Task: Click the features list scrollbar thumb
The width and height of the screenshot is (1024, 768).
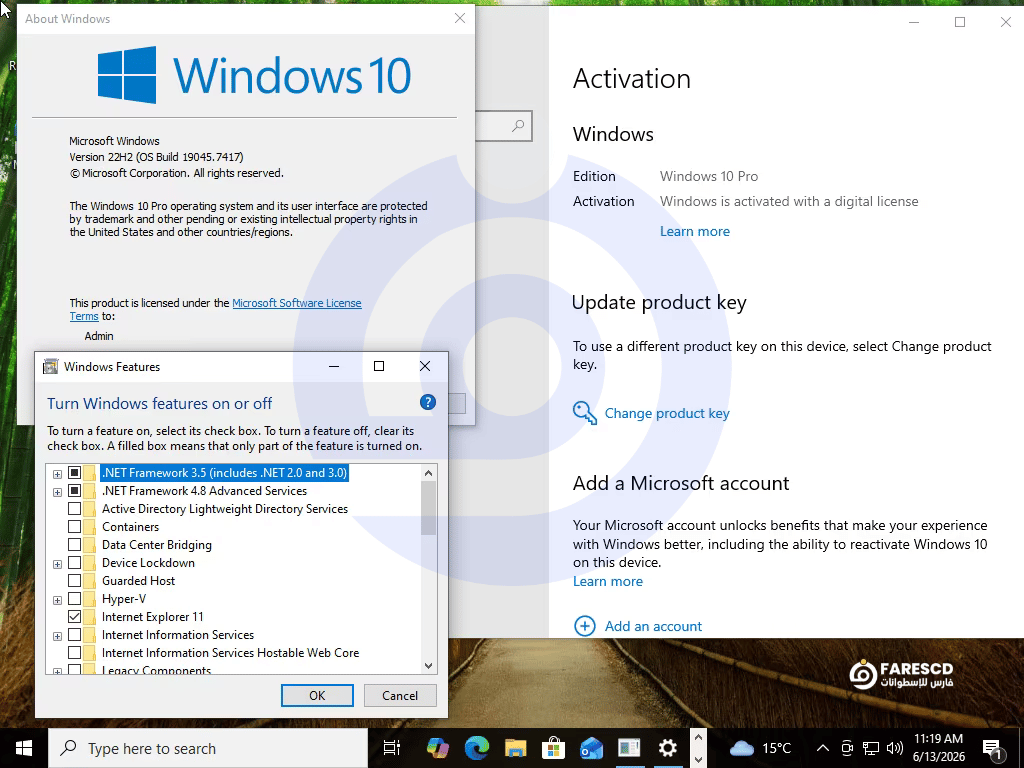Action: (x=428, y=508)
